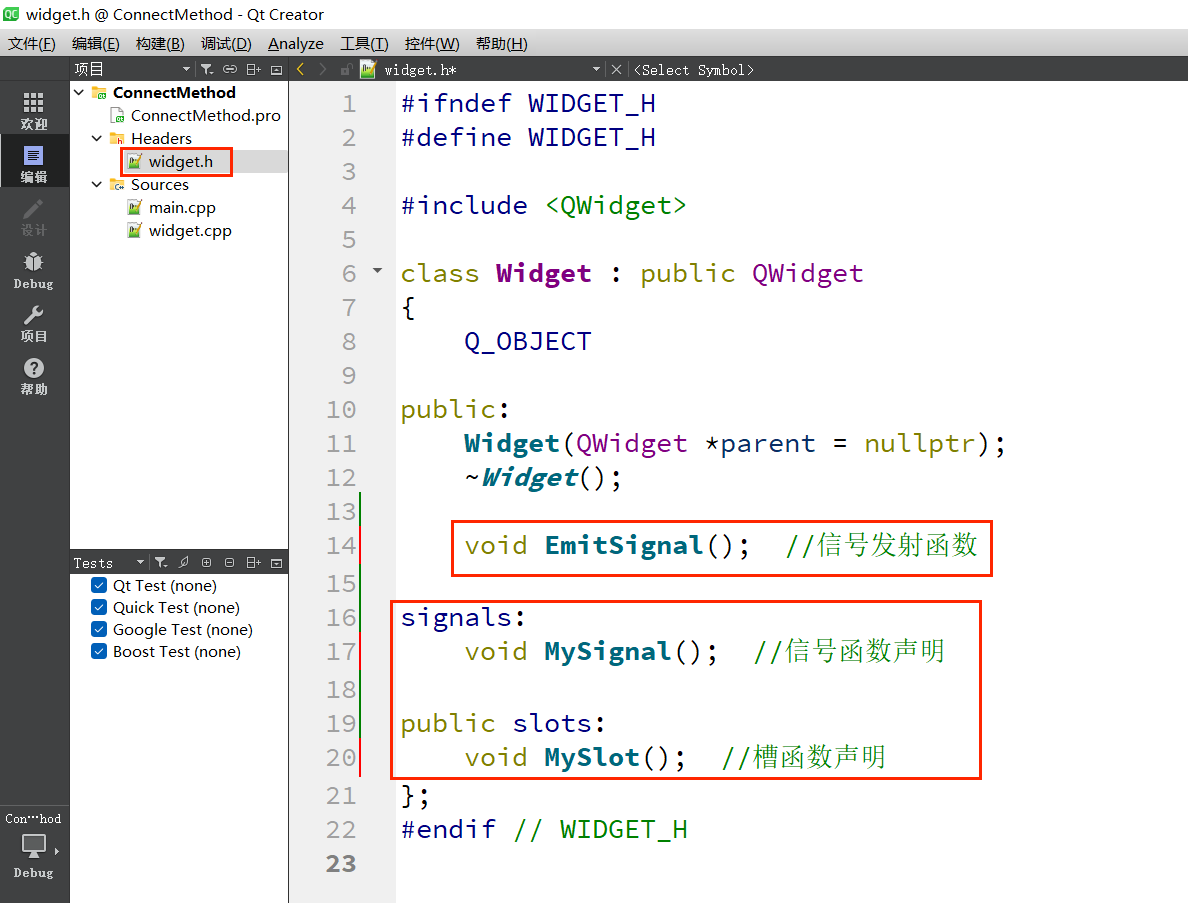The height and width of the screenshot is (903, 1188).
Task: Place cursor on MySlot declaration
Action: (x=592, y=758)
